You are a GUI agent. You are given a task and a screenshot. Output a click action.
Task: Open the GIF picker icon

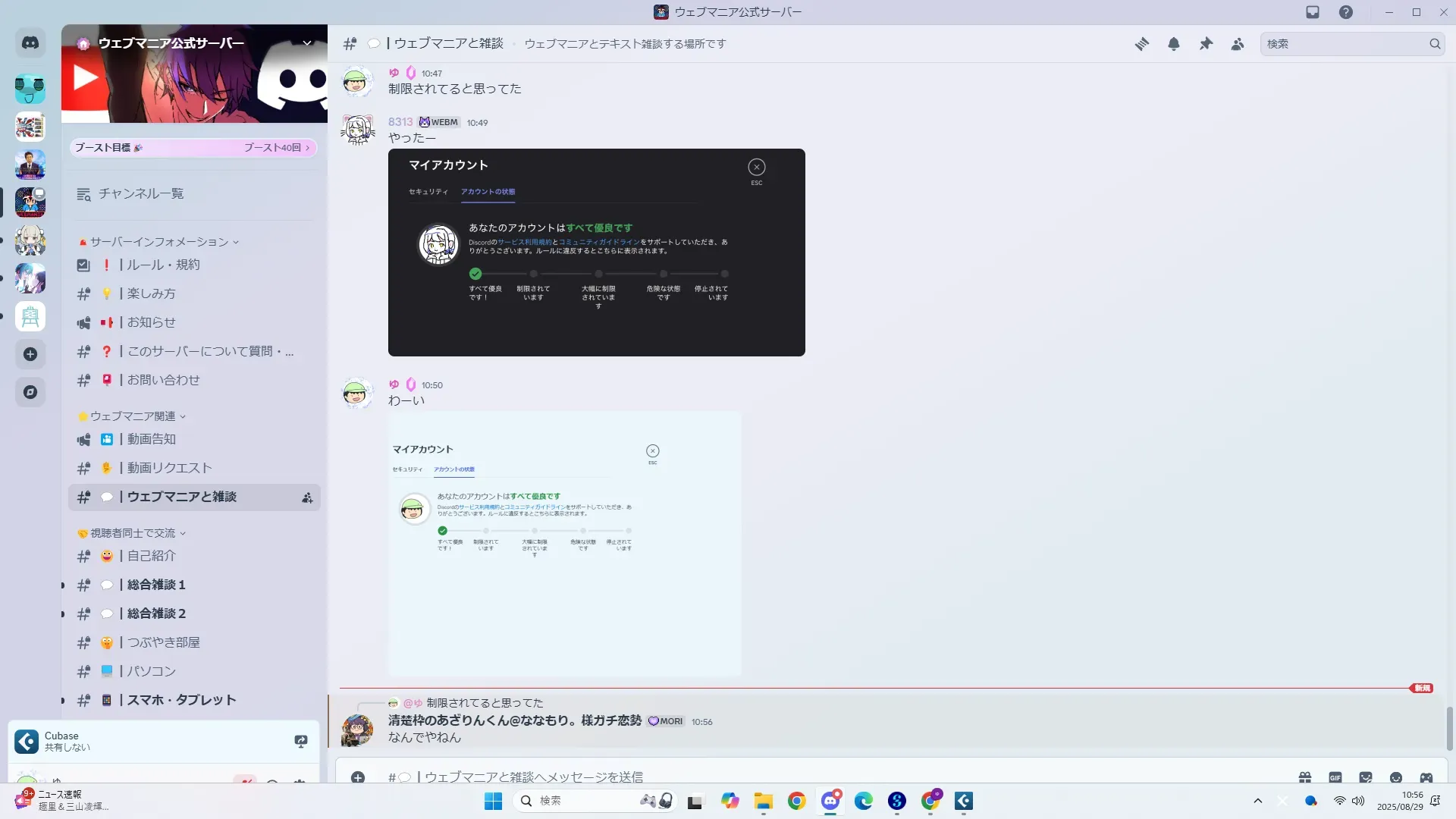(x=1335, y=777)
